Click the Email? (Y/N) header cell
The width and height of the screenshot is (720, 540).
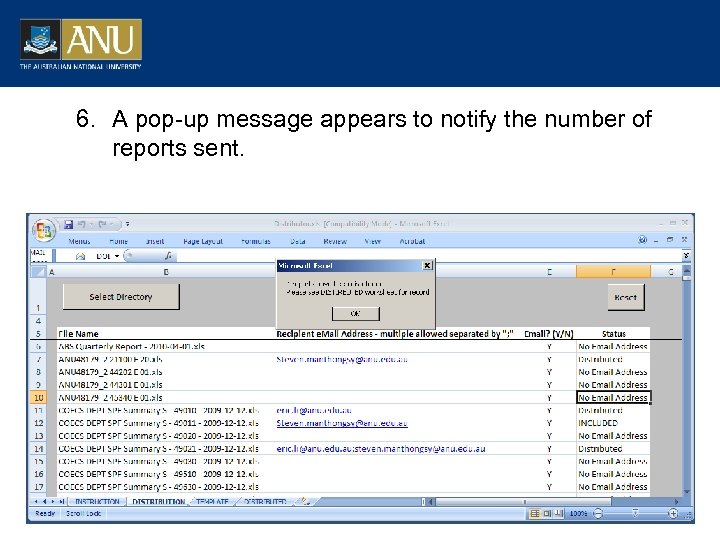tap(549, 334)
